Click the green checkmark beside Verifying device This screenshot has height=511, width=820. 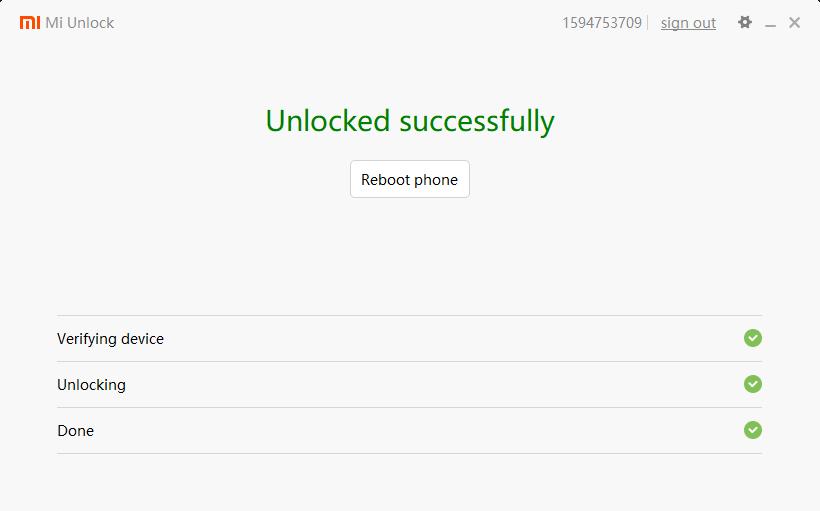(753, 338)
